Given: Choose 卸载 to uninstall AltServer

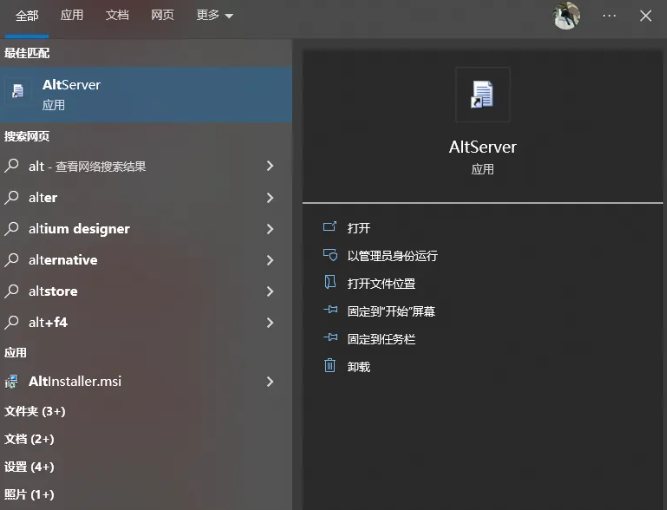Looking at the screenshot, I should pos(359,367).
